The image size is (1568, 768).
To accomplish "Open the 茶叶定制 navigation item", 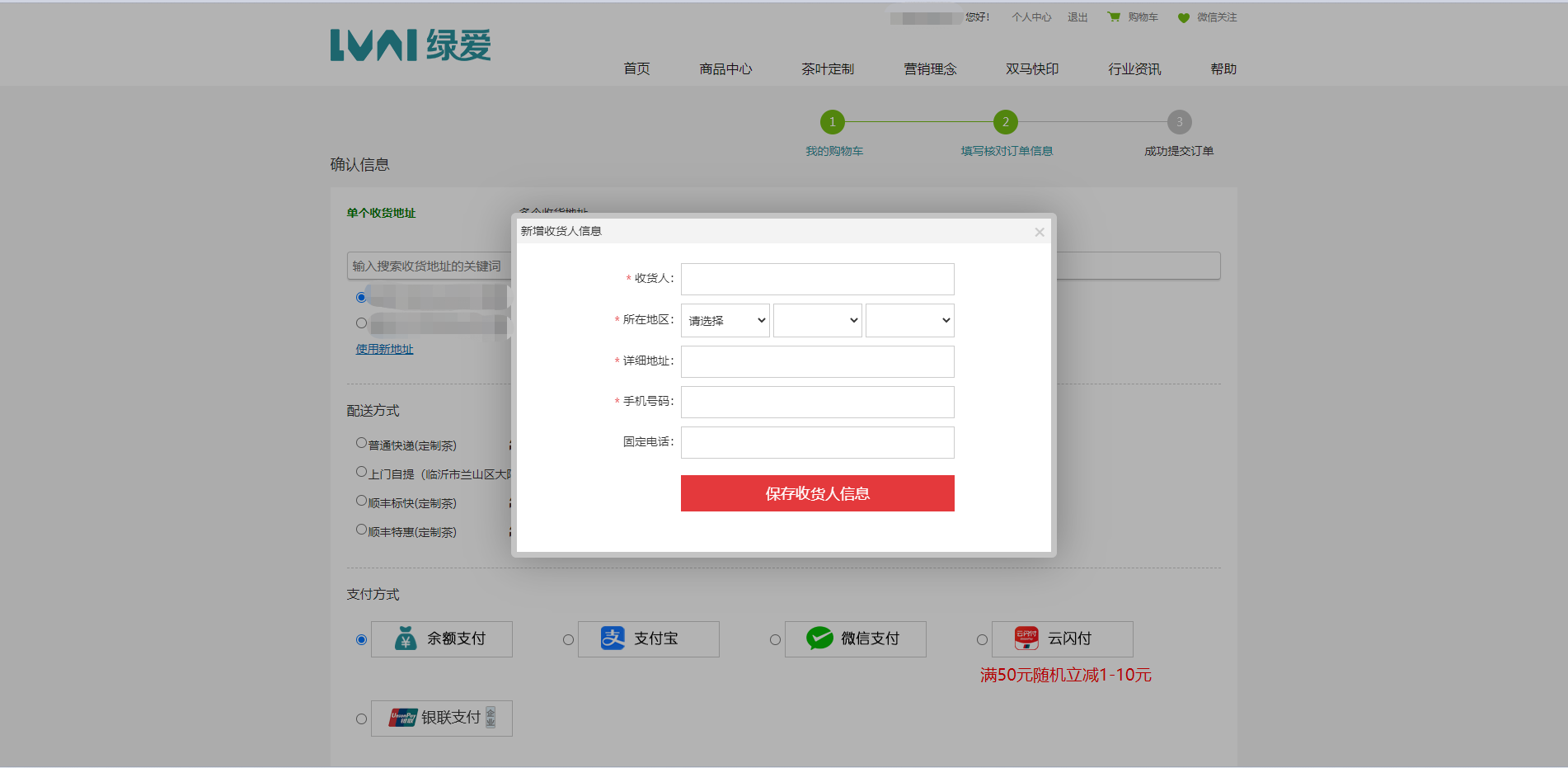I will [x=828, y=69].
